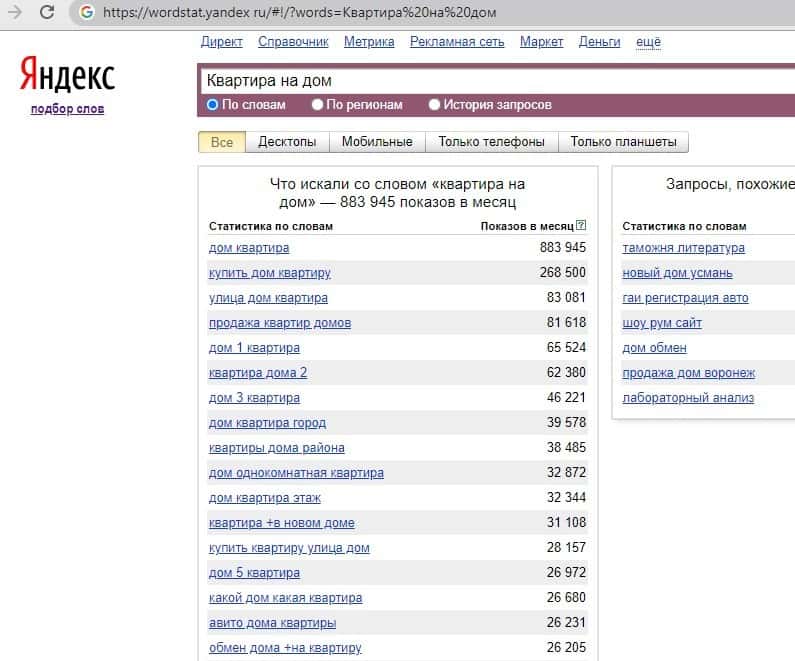Open the купить дом квартиру keyword link
This screenshot has width=795, height=661.
click(269, 273)
